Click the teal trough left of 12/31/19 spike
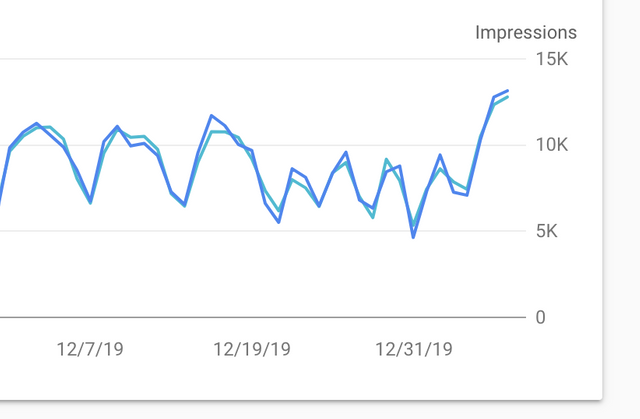The height and width of the screenshot is (419, 640). [x=373, y=217]
